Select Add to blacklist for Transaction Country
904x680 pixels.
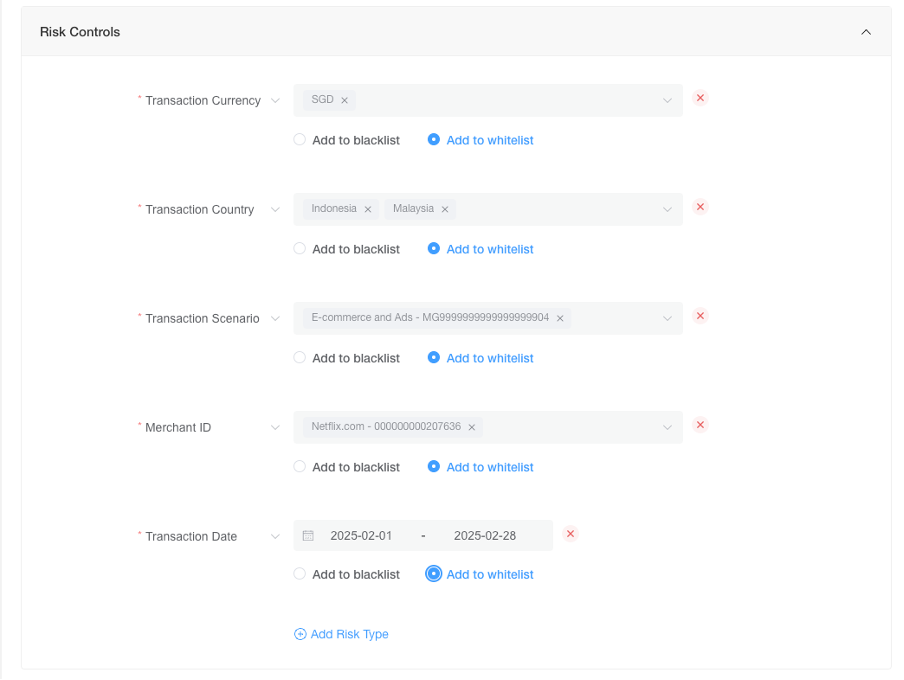(346, 249)
